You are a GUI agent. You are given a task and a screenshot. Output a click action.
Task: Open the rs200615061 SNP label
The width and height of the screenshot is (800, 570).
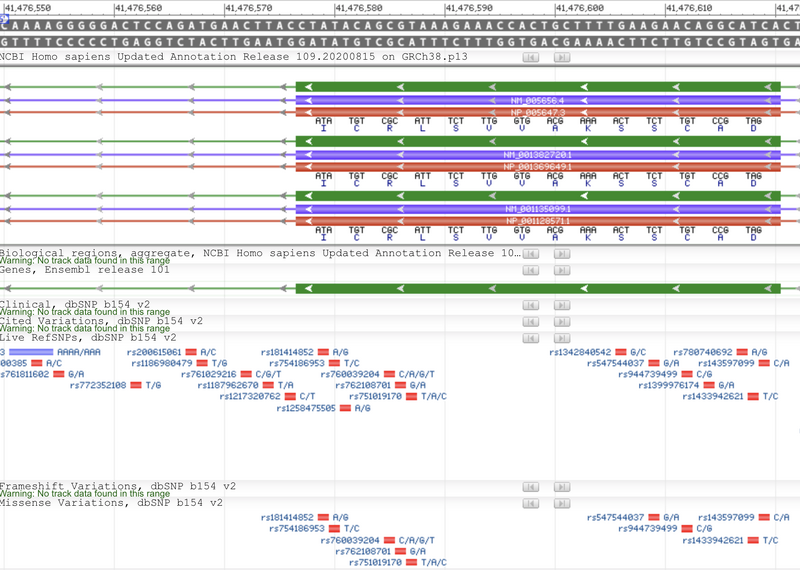point(154,352)
